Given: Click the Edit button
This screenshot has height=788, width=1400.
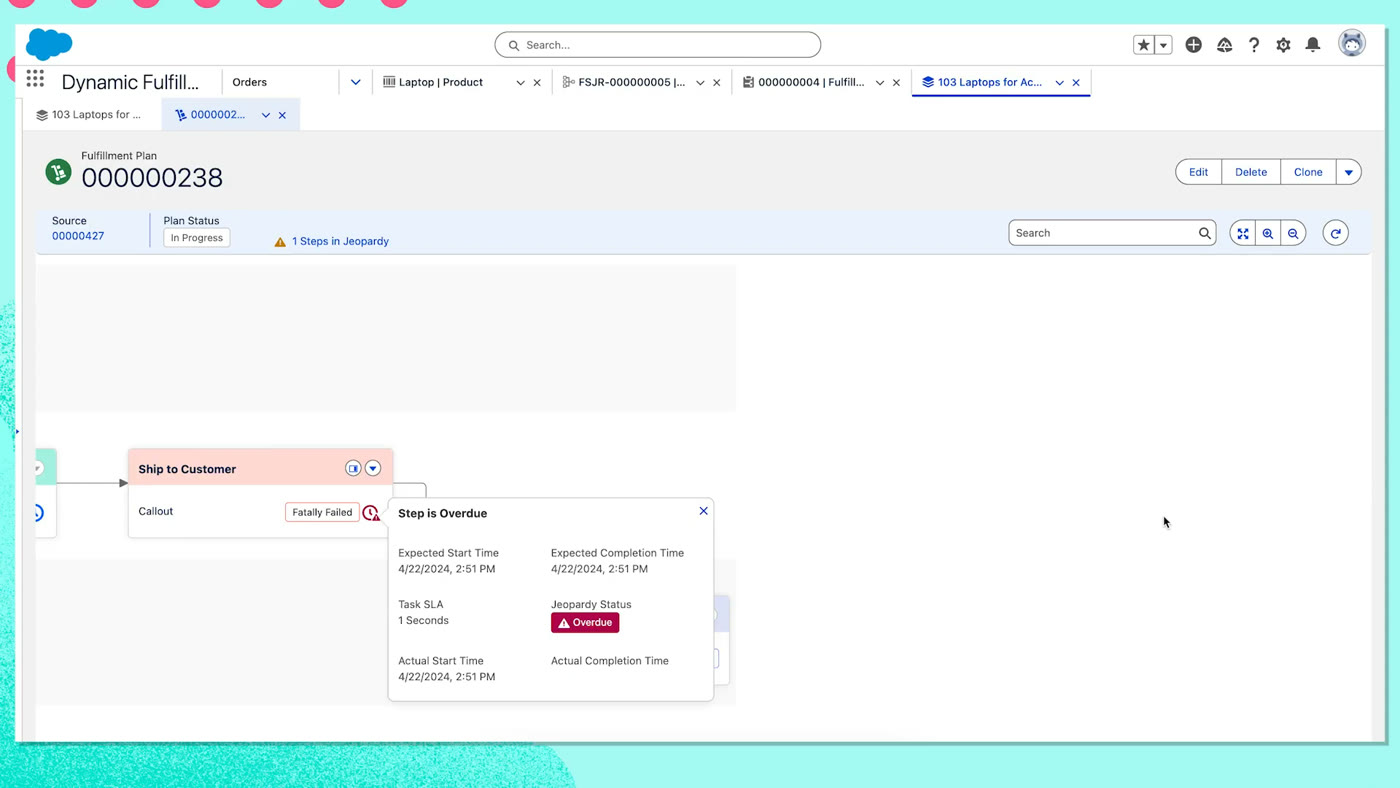Looking at the screenshot, I should (x=1198, y=172).
